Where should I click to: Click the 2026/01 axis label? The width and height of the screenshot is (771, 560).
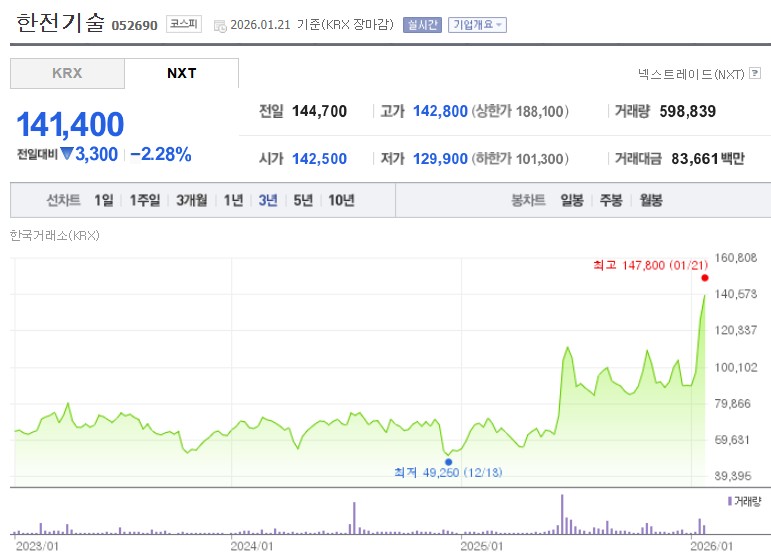pos(712,546)
